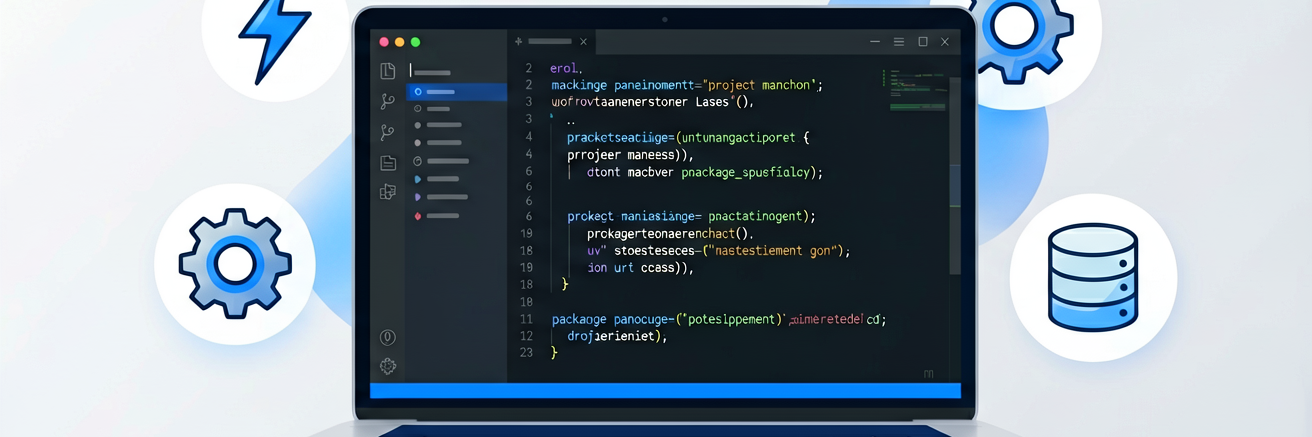The image size is (1312, 437).
Task: Click the blue status bar at bottom
Action: click(665, 391)
